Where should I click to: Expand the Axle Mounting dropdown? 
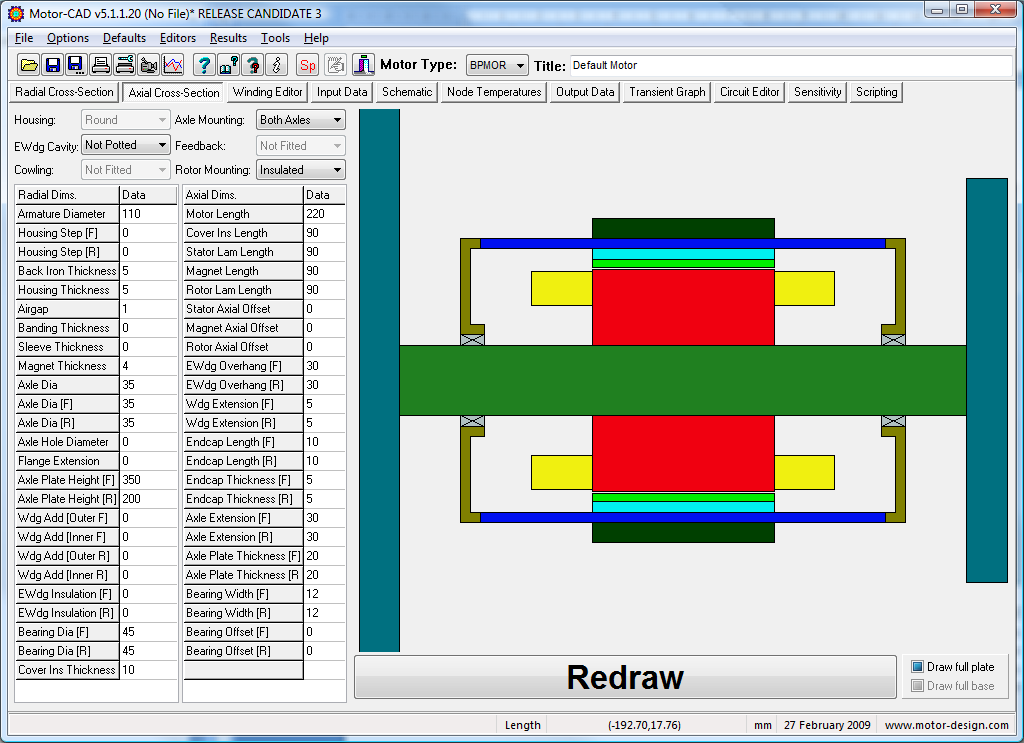(x=300, y=120)
